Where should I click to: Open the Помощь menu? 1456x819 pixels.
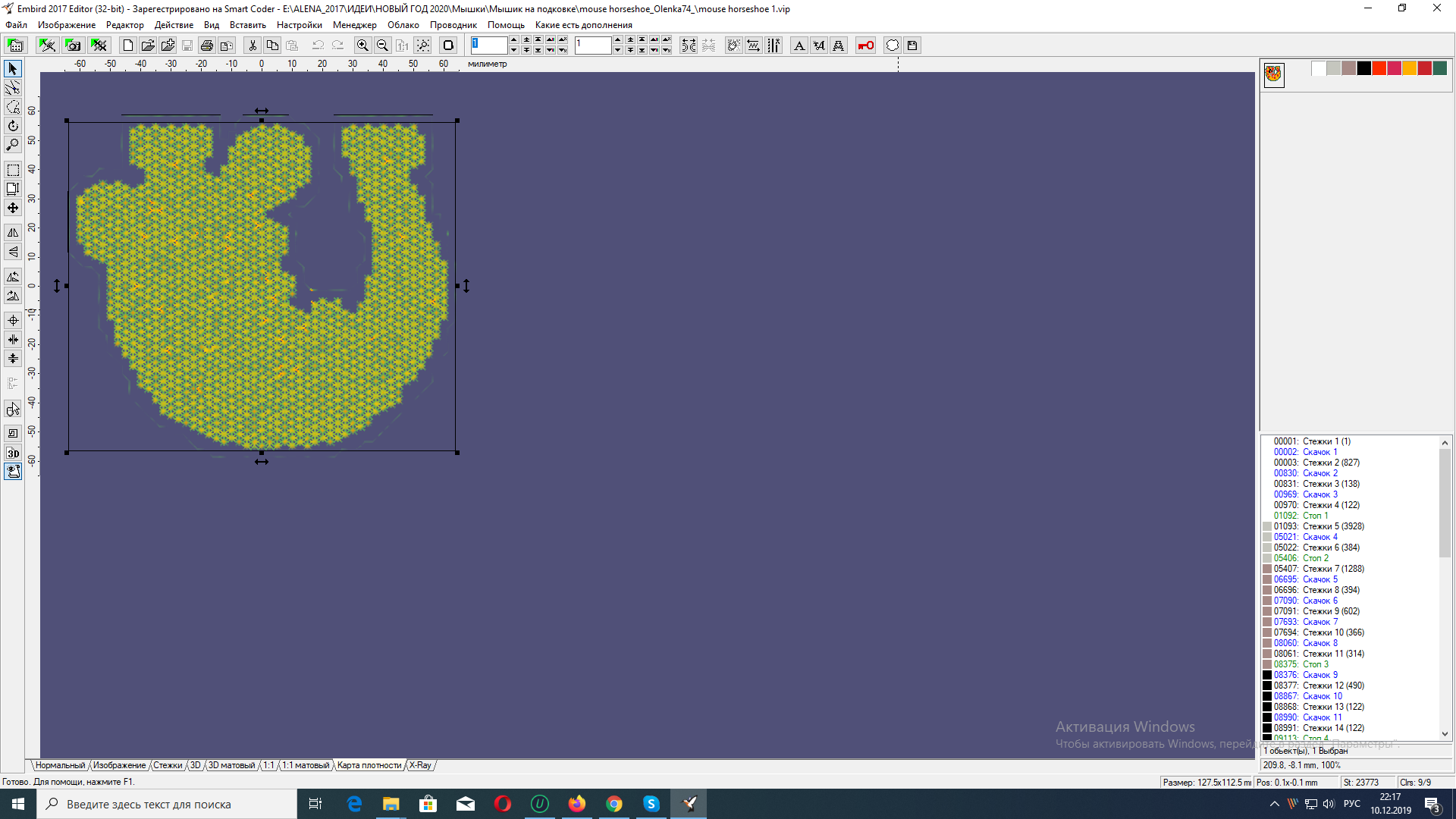tap(506, 25)
